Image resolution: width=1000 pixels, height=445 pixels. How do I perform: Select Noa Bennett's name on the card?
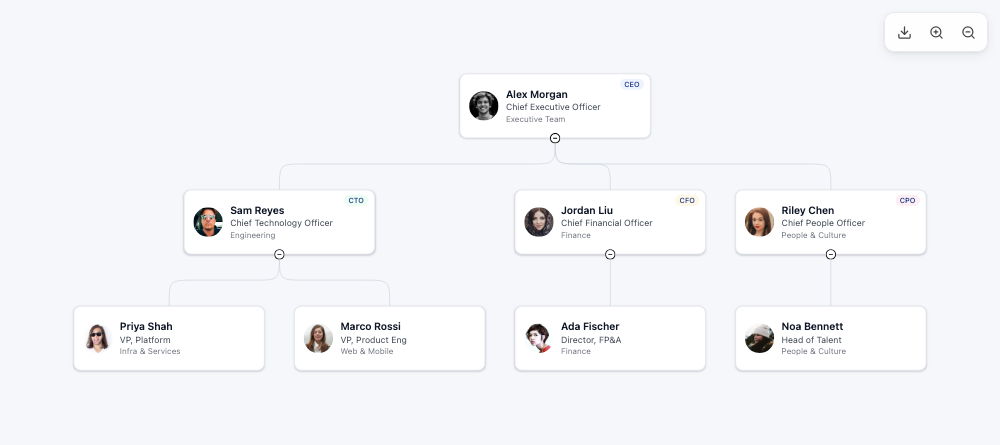pyautogui.click(x=812, y=327)
